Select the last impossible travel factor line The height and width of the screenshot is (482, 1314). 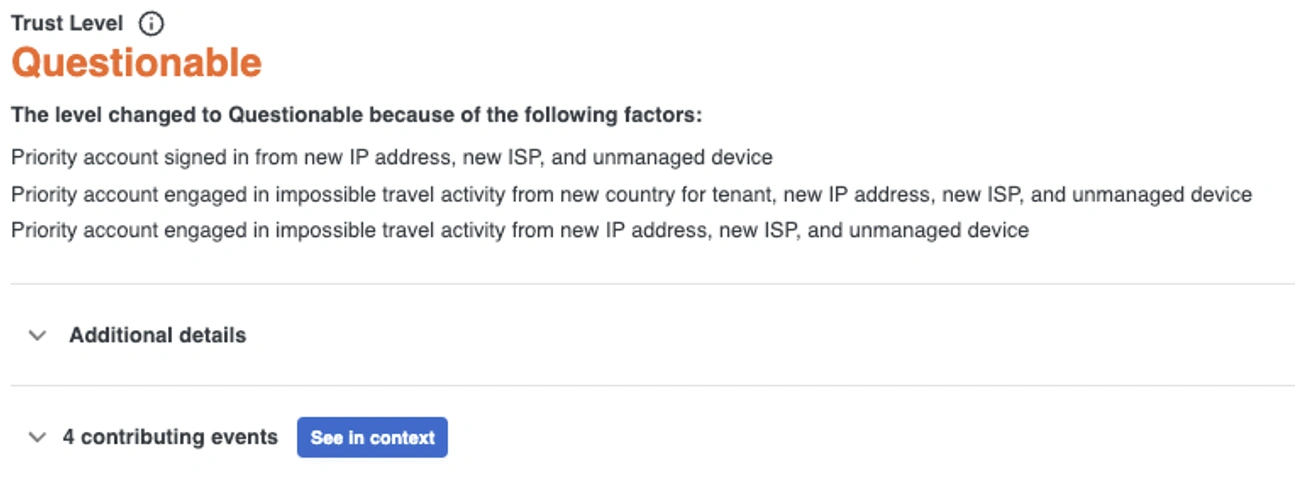[519, 231]
